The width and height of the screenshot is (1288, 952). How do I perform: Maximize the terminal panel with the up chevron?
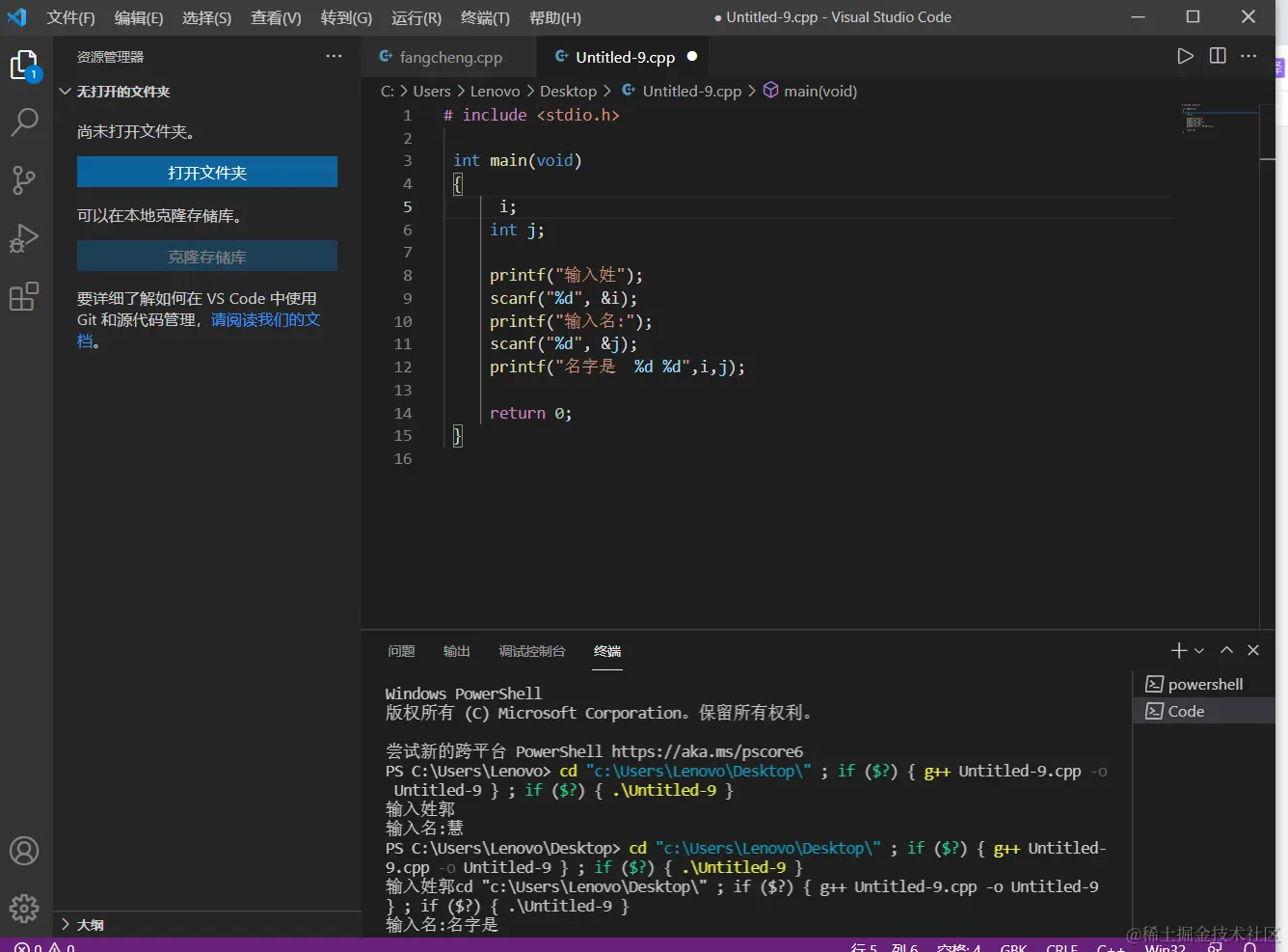pos(1226,650)
